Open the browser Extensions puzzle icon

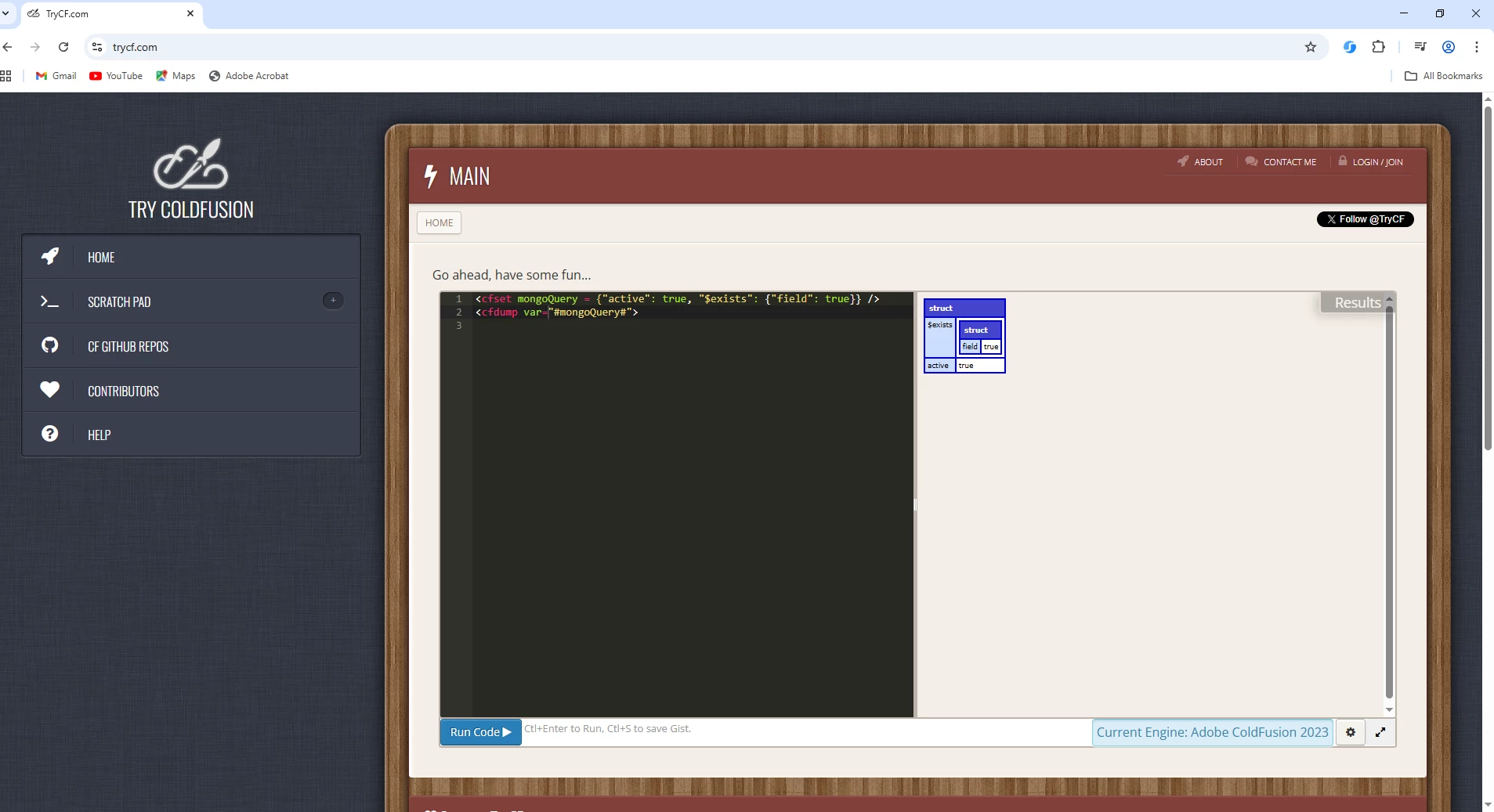1379,47
